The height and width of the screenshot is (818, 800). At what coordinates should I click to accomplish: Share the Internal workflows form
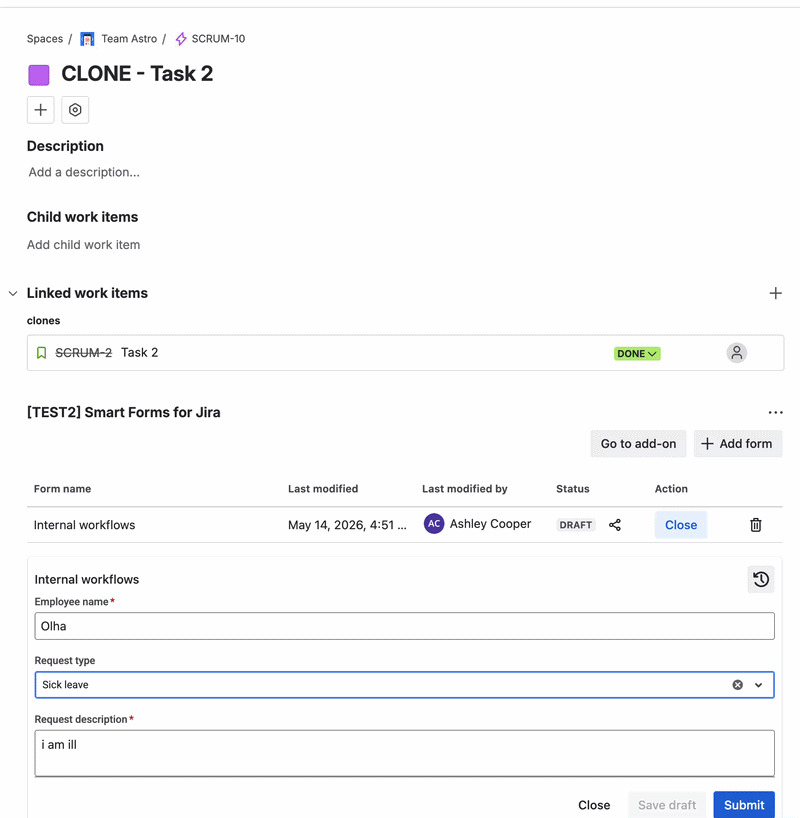click(615, 525)
